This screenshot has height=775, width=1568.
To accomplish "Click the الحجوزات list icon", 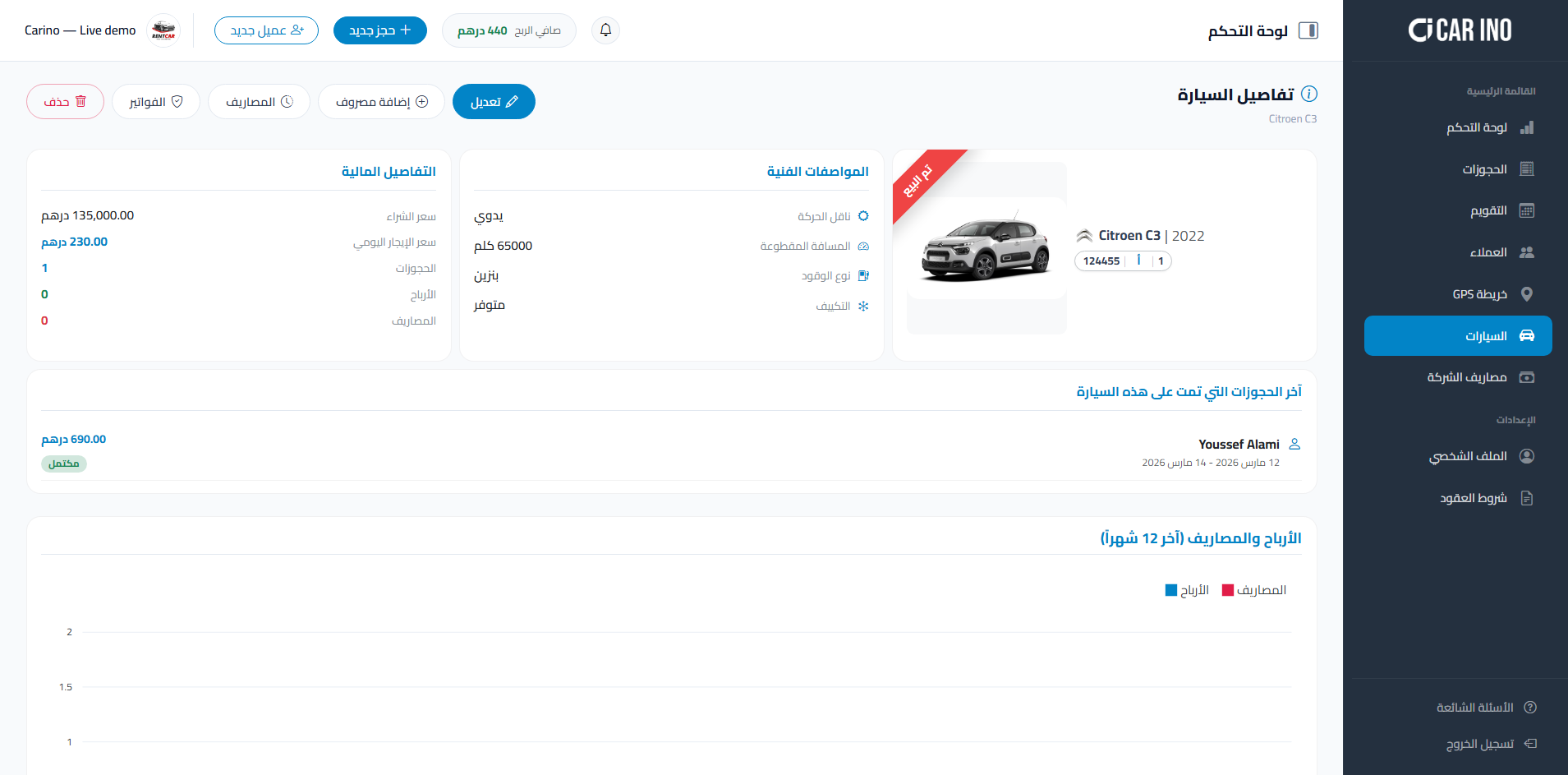I will pos(1527,169).
